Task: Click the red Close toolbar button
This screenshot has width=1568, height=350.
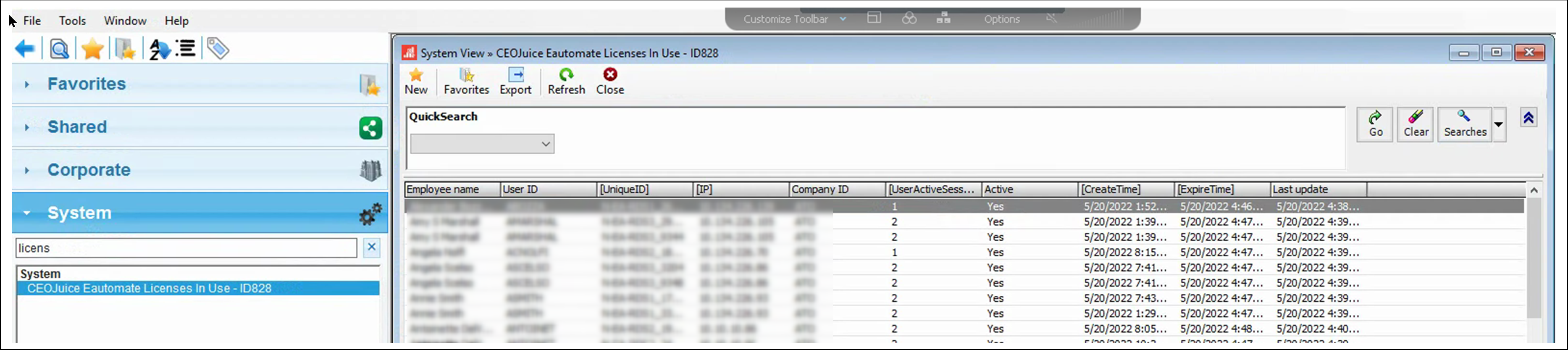Action: coord(610,82)
